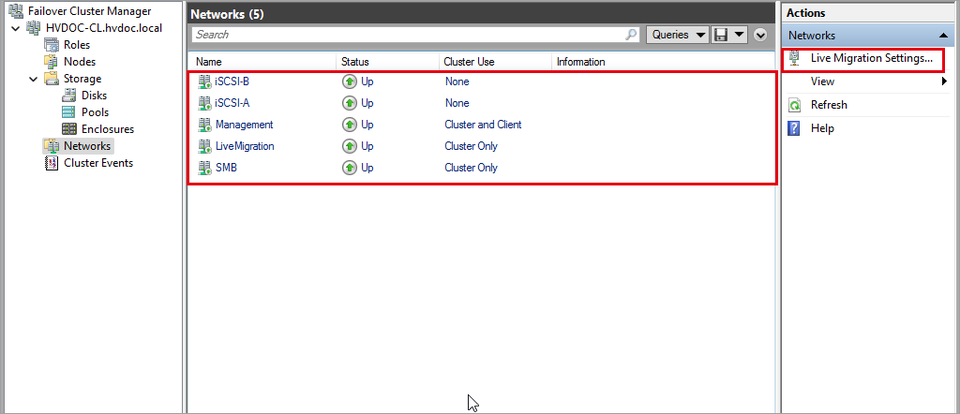Click the Live Migration Settings icon
The image size is (960, 414).
pyautogui.click(x=795, y=58)
